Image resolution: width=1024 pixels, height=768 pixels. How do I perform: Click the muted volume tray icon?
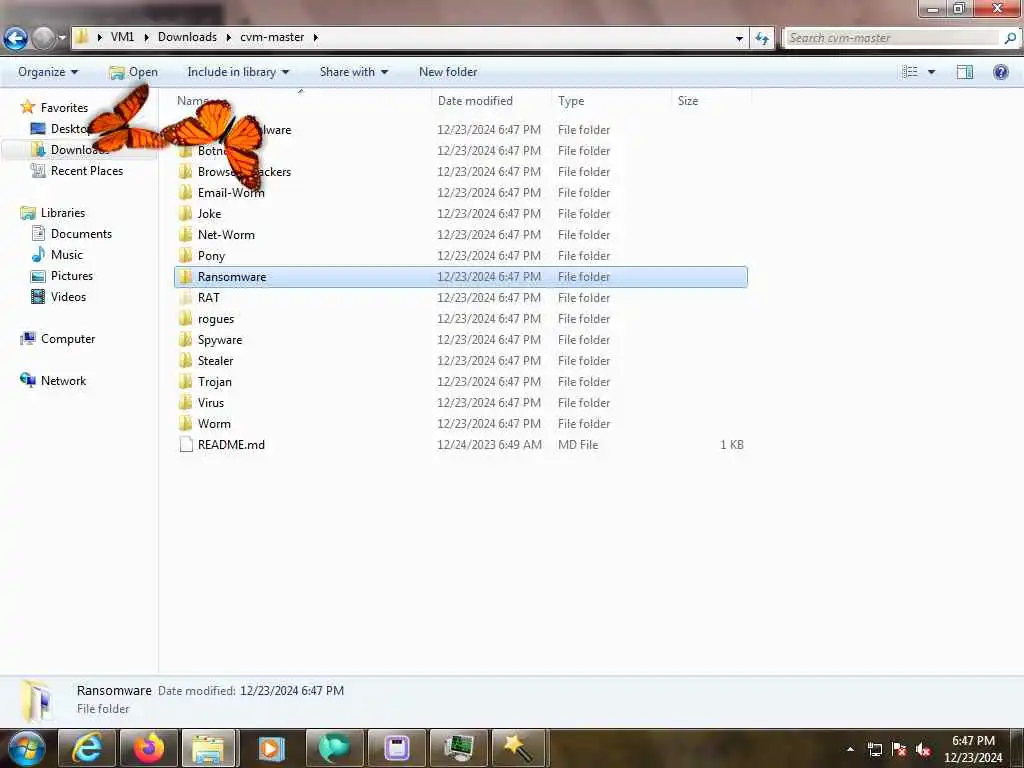coord(923,749)
